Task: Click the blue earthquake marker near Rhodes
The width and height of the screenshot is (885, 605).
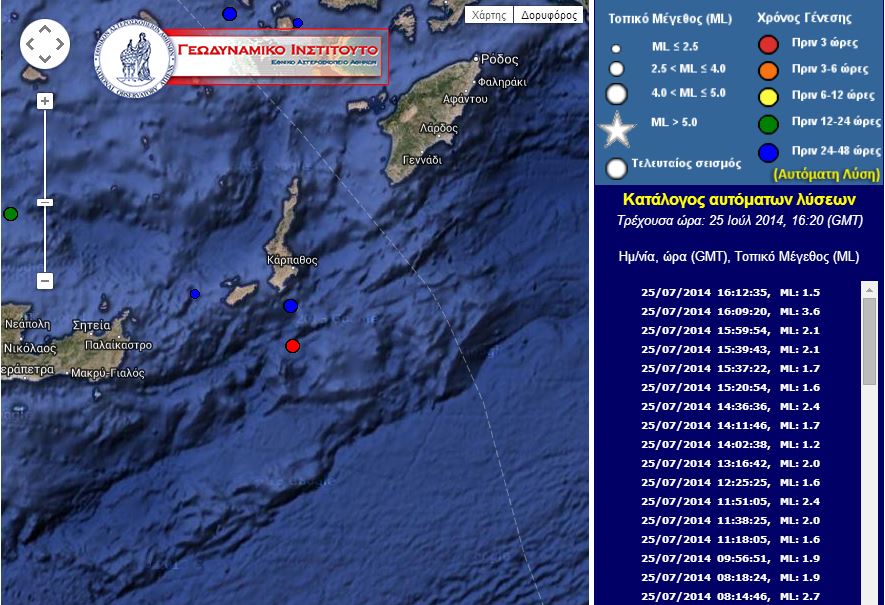Action: pos(298,21)
